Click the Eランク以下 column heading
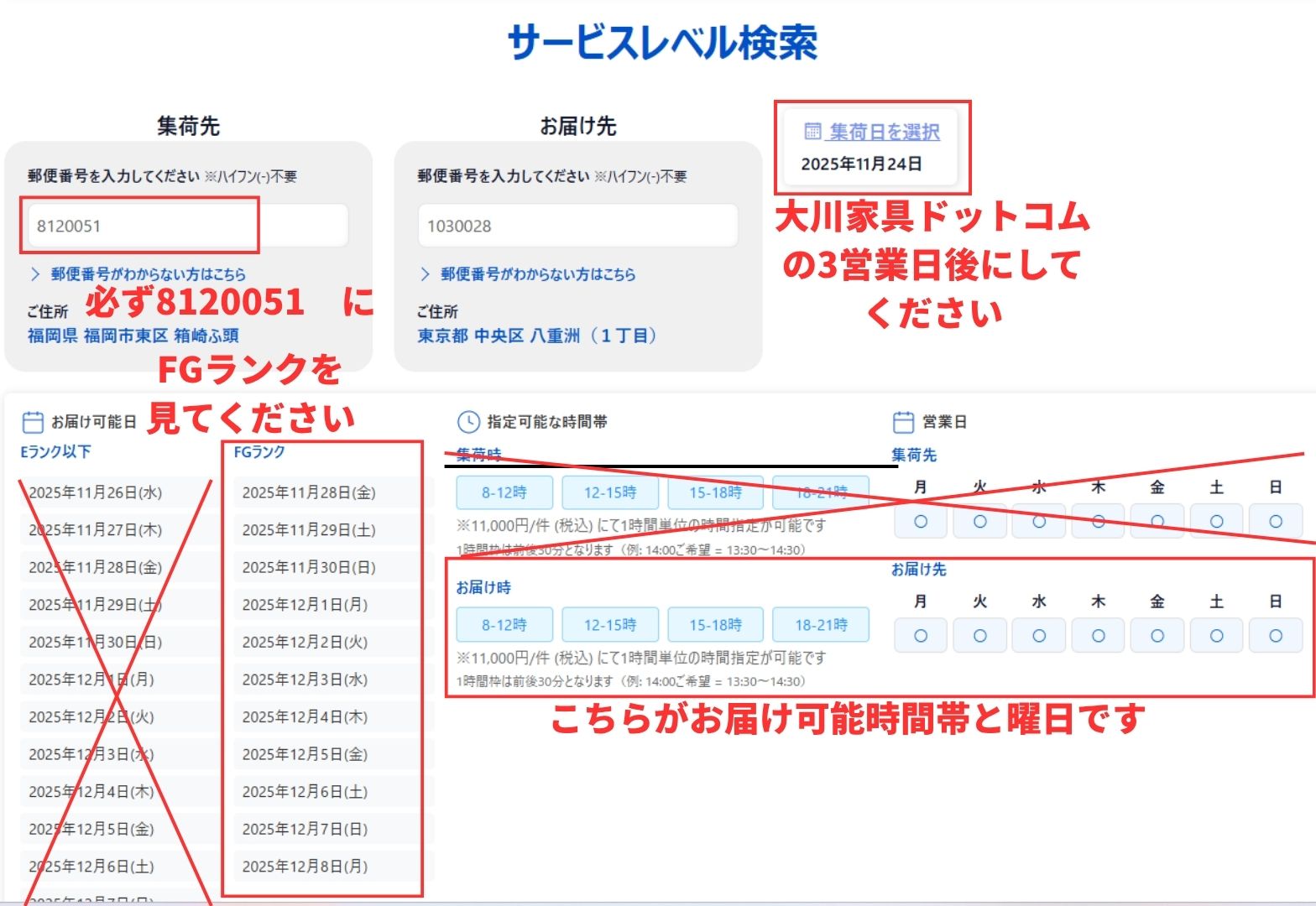 (55, 451)
